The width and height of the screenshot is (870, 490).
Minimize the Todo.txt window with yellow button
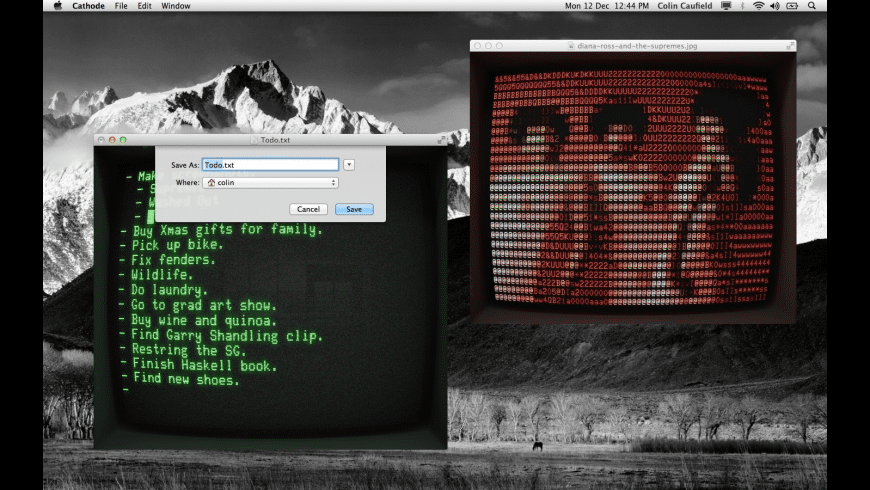pos(112,140)
